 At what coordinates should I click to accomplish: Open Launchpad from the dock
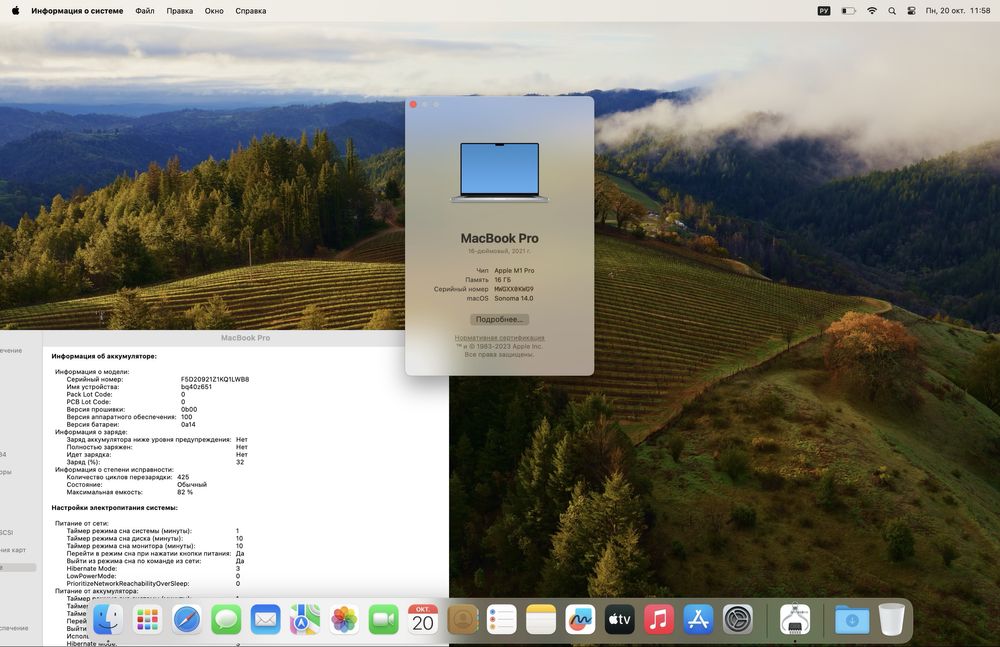pyautogui.click(x=148, y=620)
